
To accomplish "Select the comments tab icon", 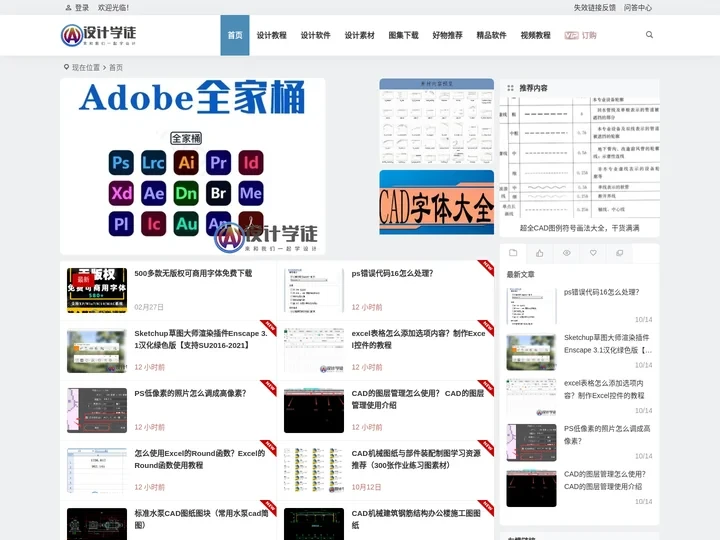I will (x=619, y=253).
